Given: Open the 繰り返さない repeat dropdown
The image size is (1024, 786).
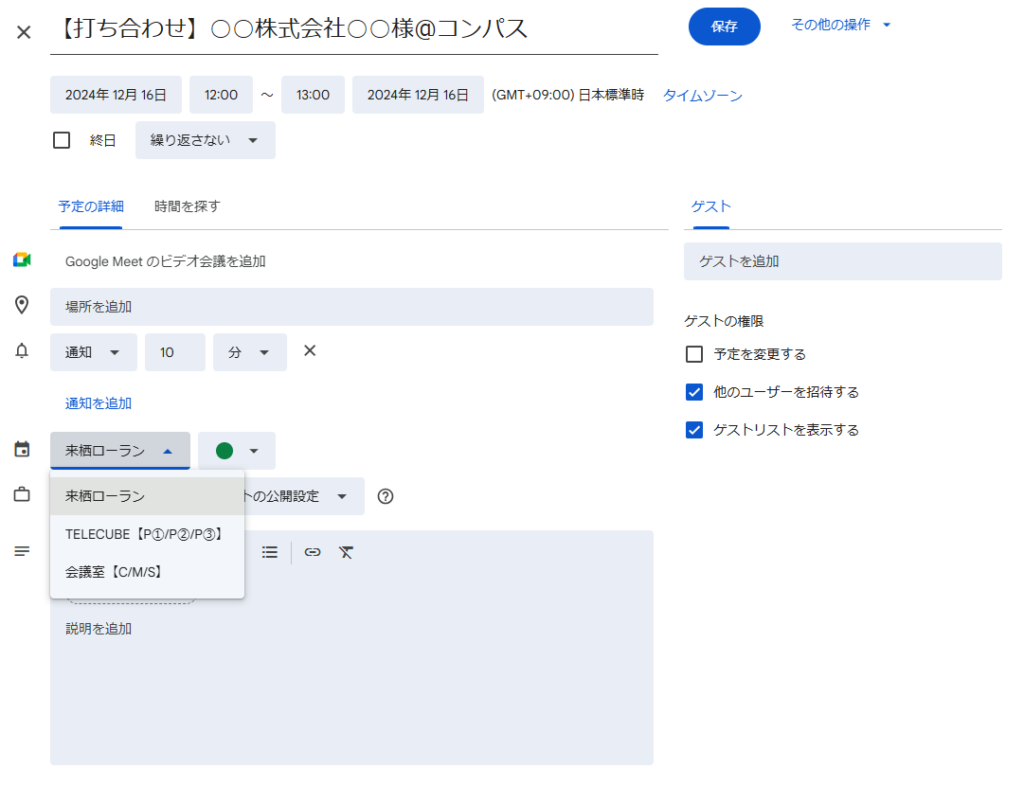Looking at the screenshot, I should pyautogui.click(x=205, y=140).
